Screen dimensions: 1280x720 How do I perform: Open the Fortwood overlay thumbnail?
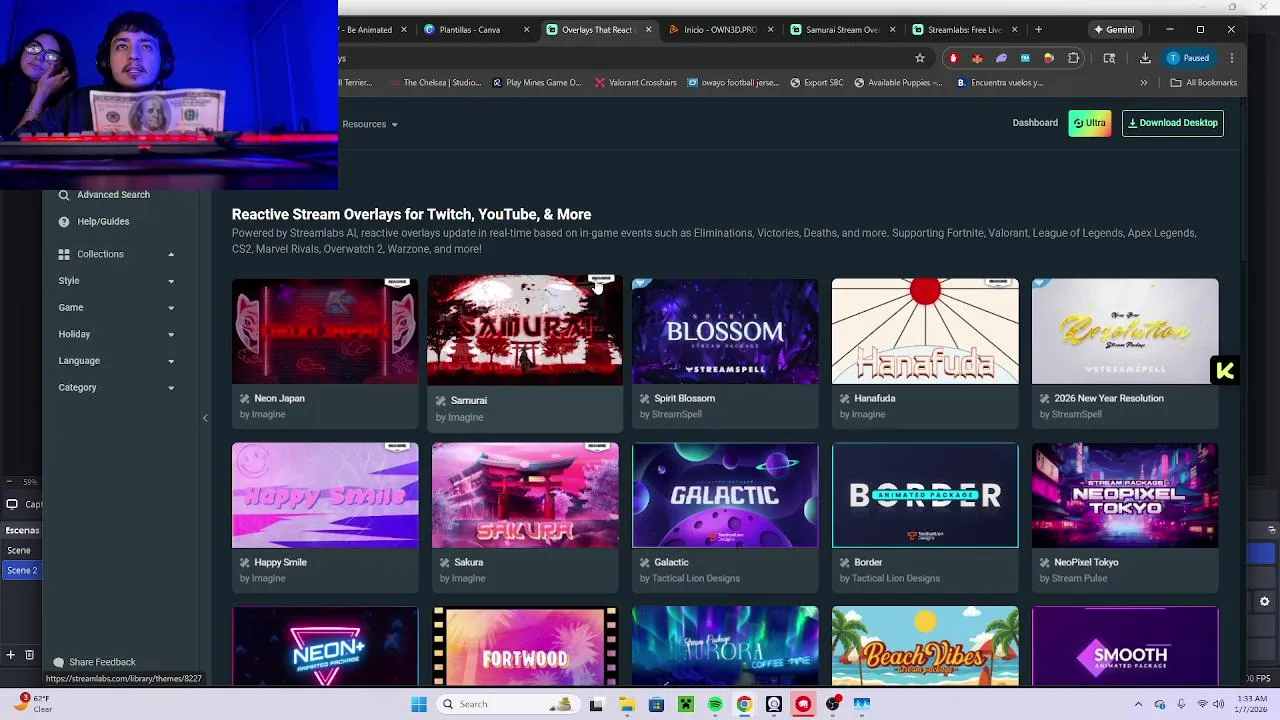point(525,646)
